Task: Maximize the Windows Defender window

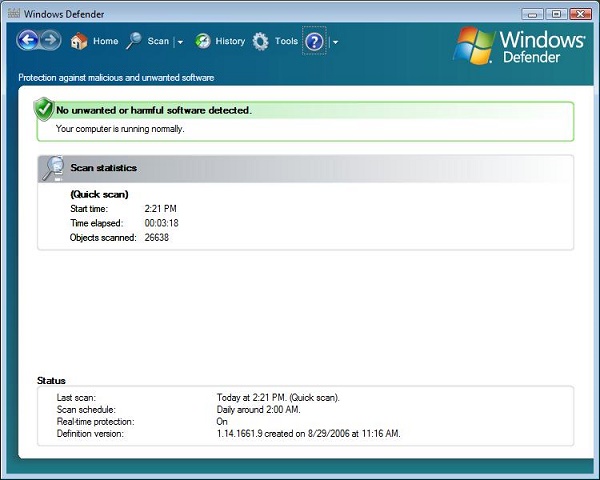Action: click(557, 13)
